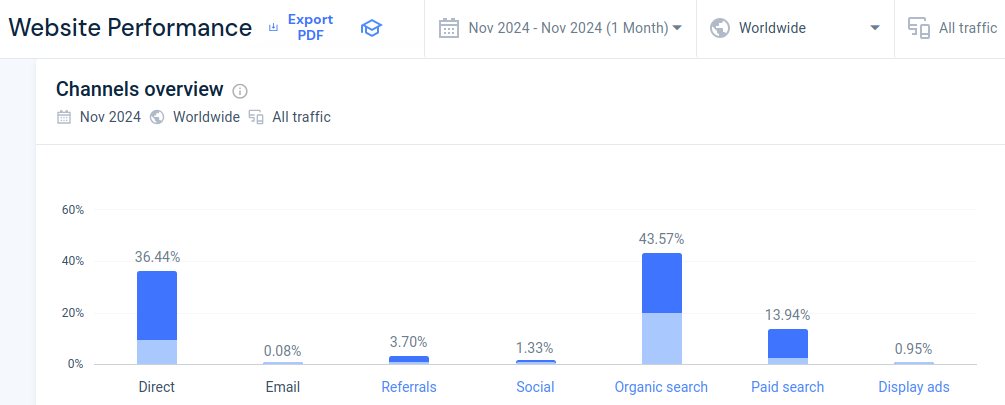The image size is (1005, 405).
Task: Open the graduation cap learning icon
Action: (x=371, y=28)
